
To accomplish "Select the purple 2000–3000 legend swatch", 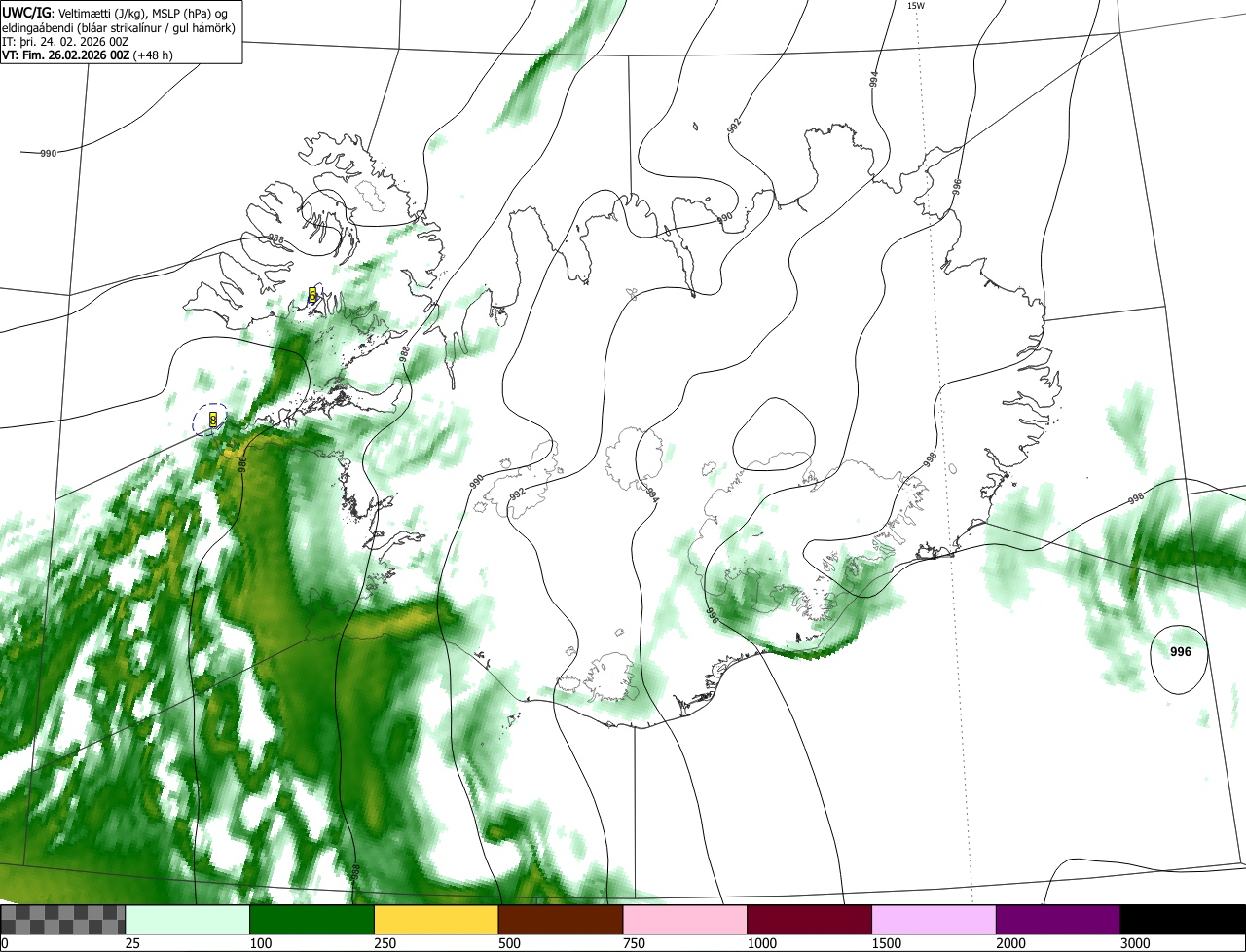I will pos(1058,920).
